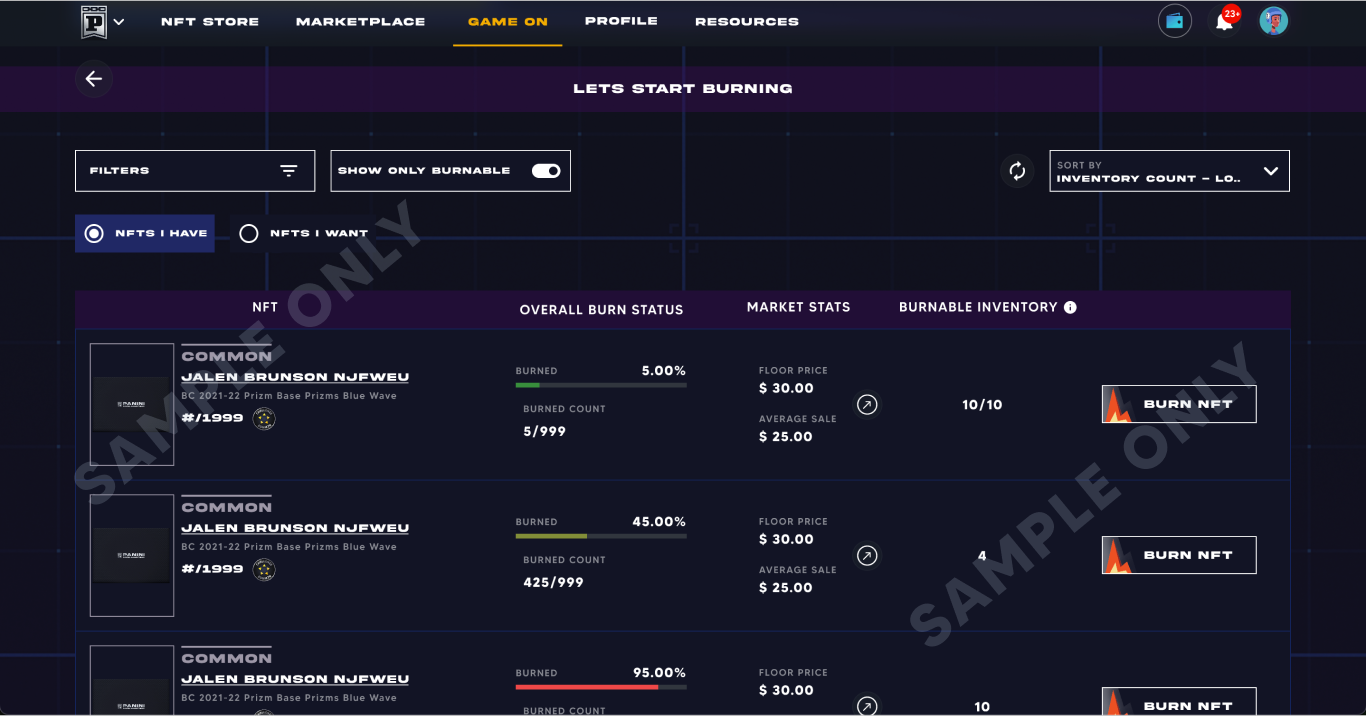Burn NFT in the inventory 4 row
This screenshot has width=1366, height=716.
[x=1179, y=555]
